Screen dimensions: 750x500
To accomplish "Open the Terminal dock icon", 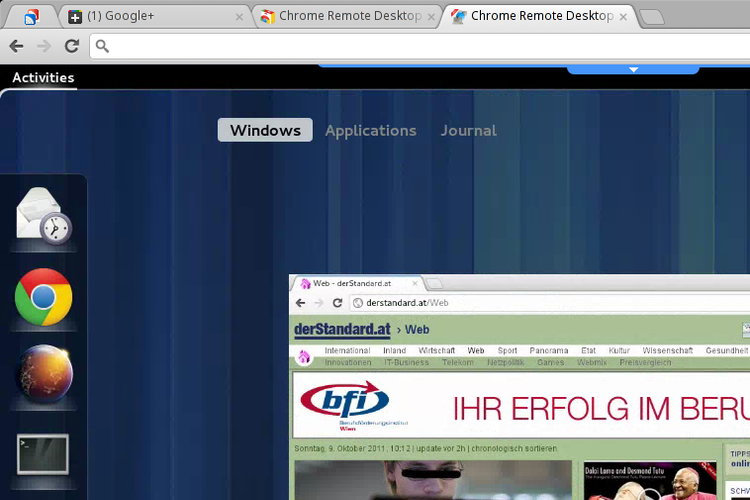I will pos(43,453).
